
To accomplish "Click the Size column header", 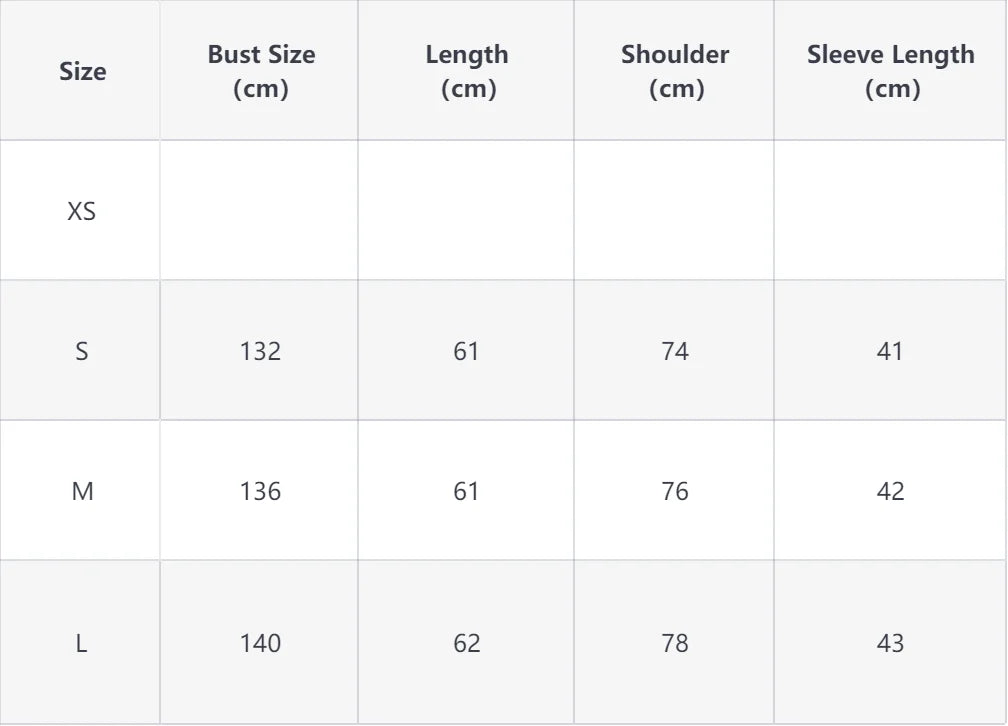I will pyautogui.click(x=82, y=71).
